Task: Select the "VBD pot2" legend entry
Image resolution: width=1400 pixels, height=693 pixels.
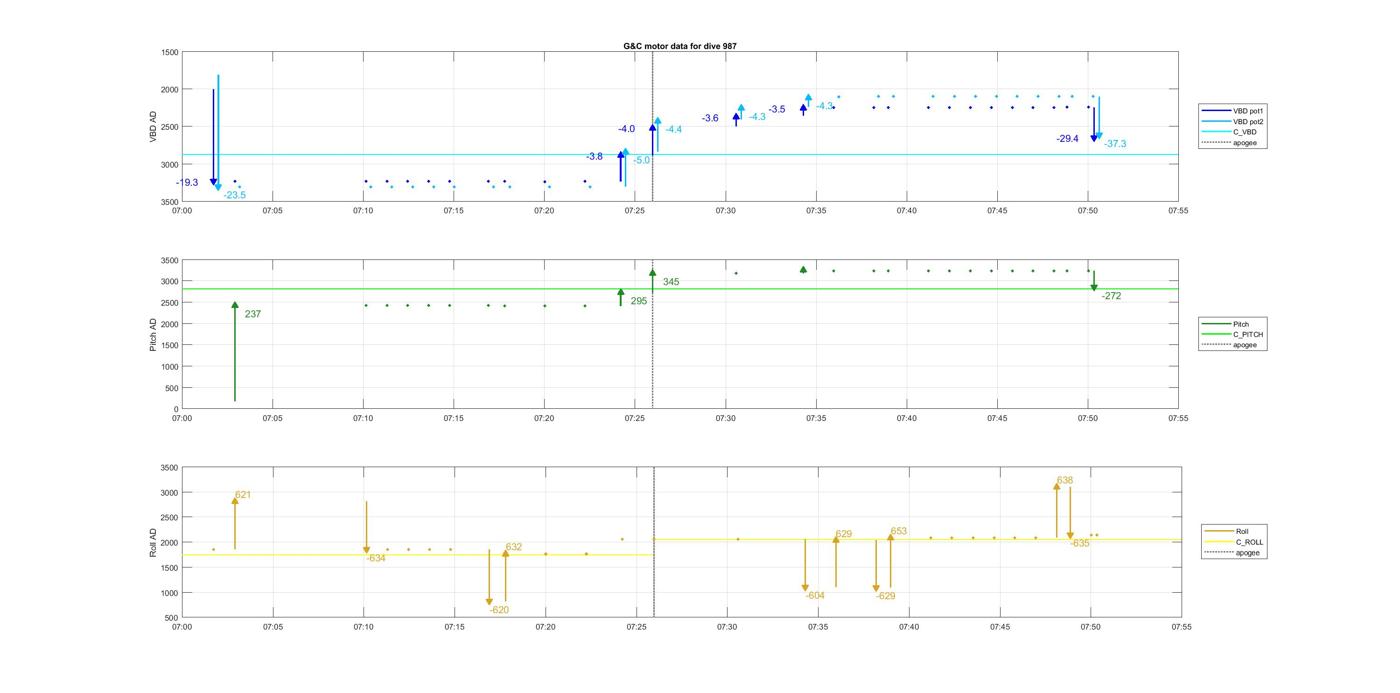Action: pyautogui.click(x=1232, y=121)
